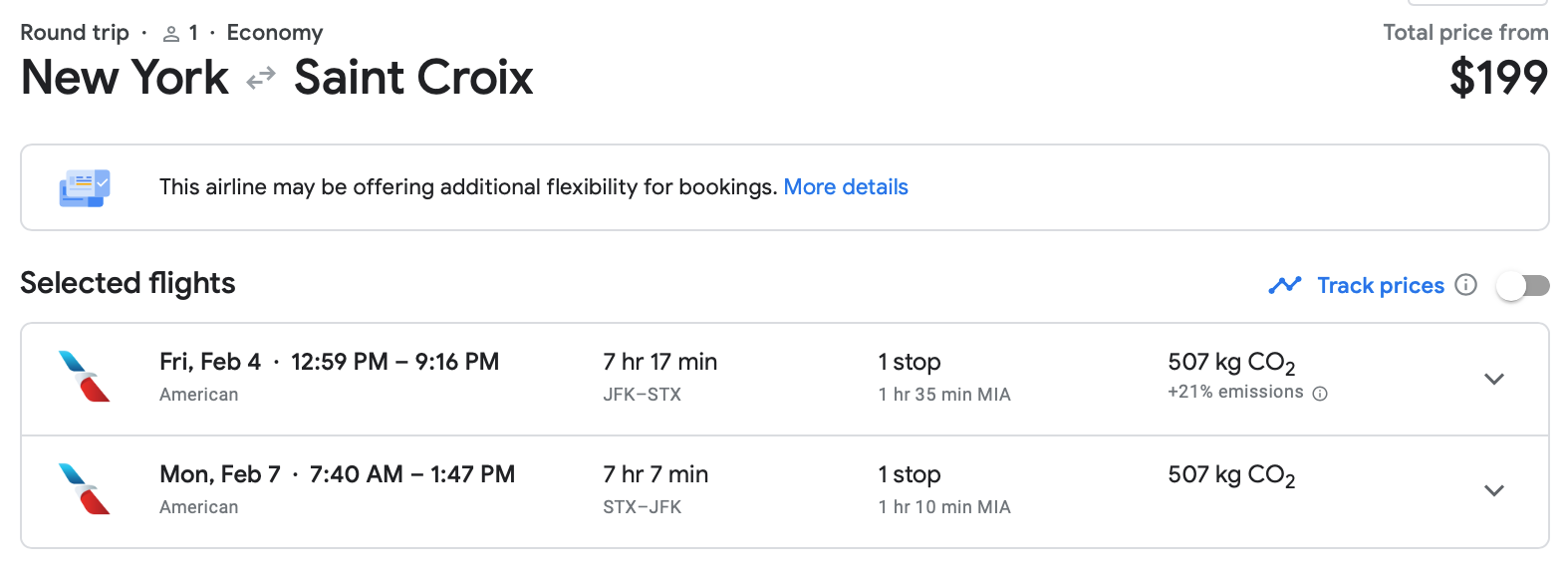The width and height of the screenshot is (1568, 576).
Task: Expand the Mon, Feb 7 flight details
Action: coord(1493,490)
